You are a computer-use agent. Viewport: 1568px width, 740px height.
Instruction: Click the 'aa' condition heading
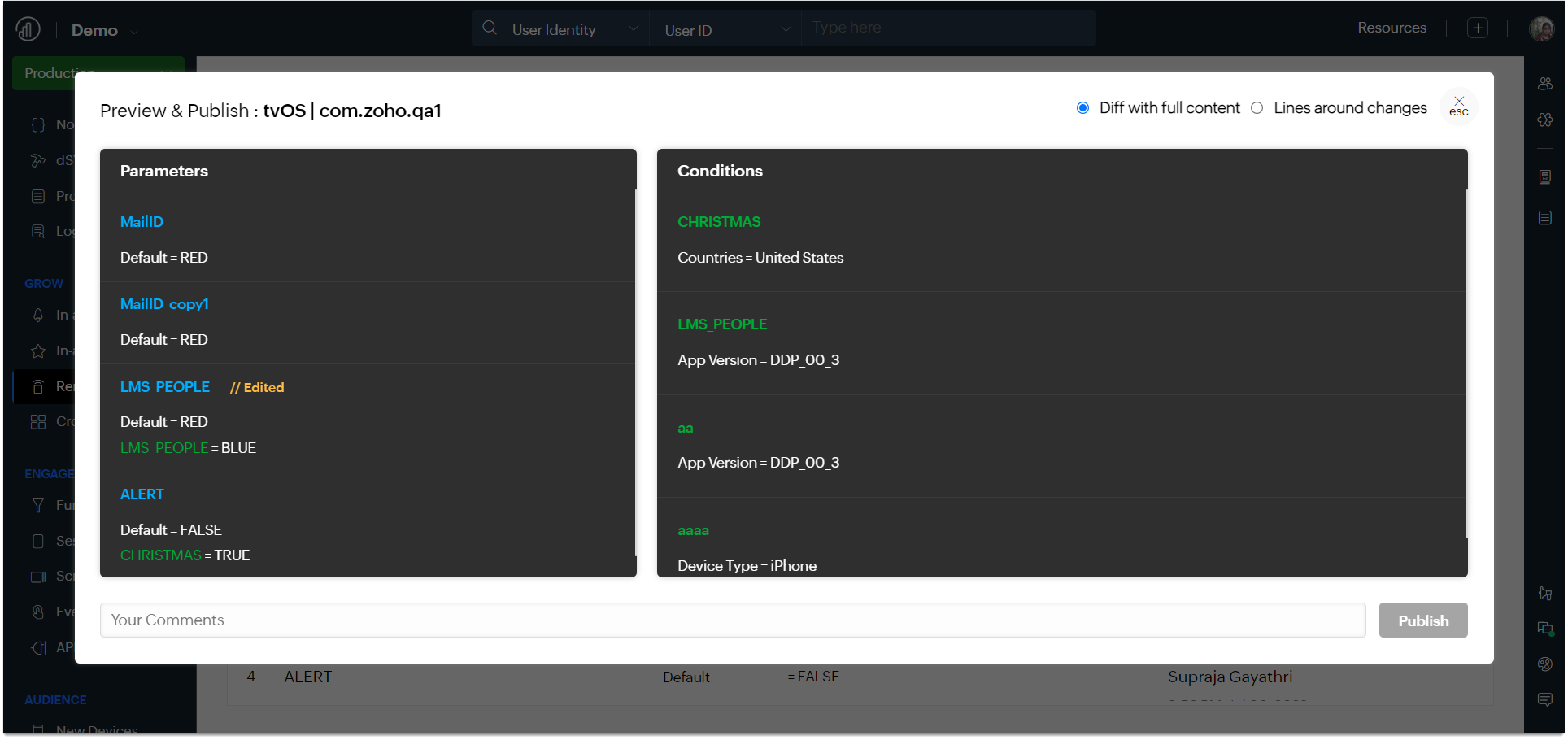[686, 429]
